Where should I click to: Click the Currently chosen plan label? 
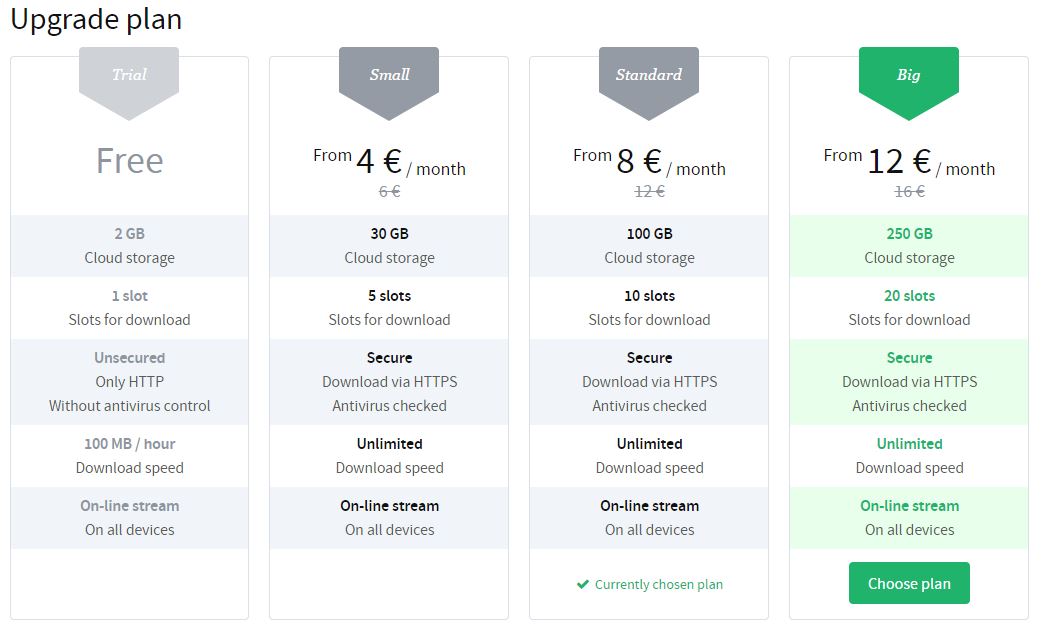[x=658, y=585]
